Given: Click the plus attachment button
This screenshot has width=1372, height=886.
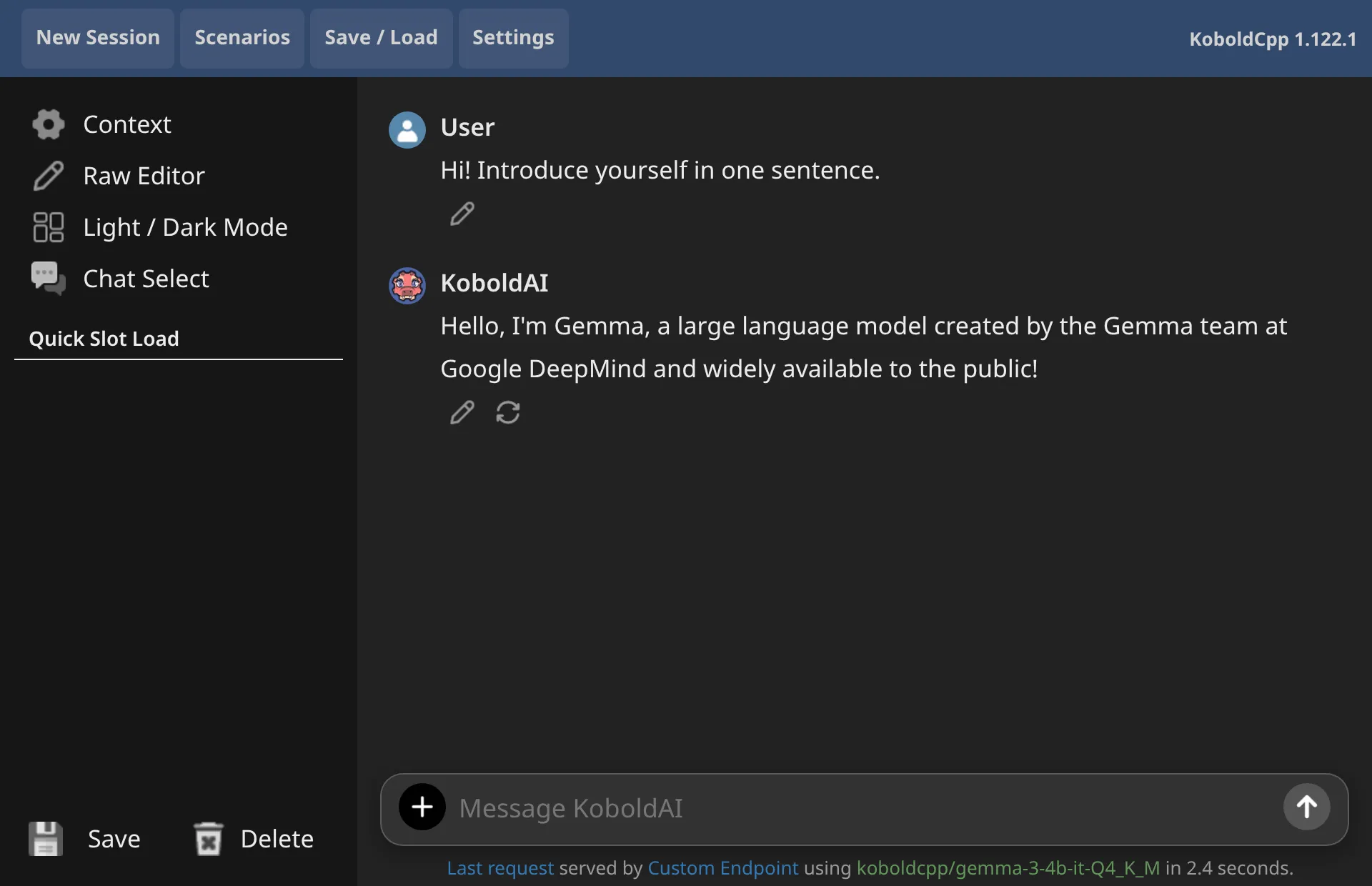Looking at the screenshot, I should pyautogui.click(x=422, y=807).
